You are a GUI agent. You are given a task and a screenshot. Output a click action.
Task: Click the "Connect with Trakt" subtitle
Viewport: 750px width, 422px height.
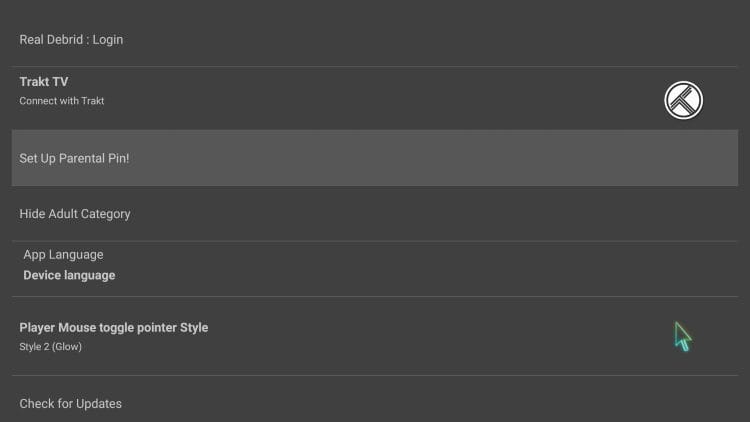click(62, 101)
